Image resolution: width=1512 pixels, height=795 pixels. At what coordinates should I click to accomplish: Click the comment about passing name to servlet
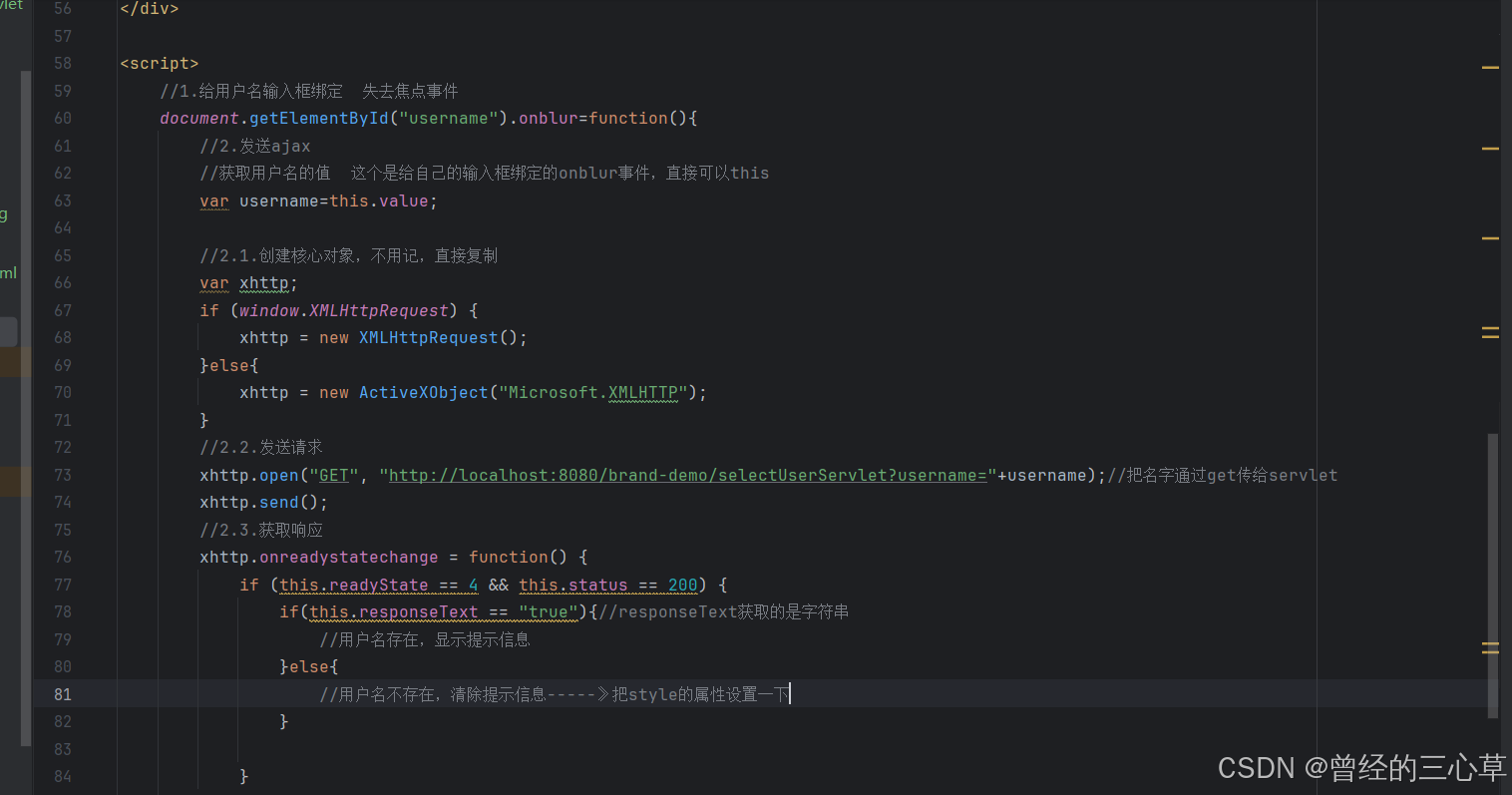pos(1223,475)
